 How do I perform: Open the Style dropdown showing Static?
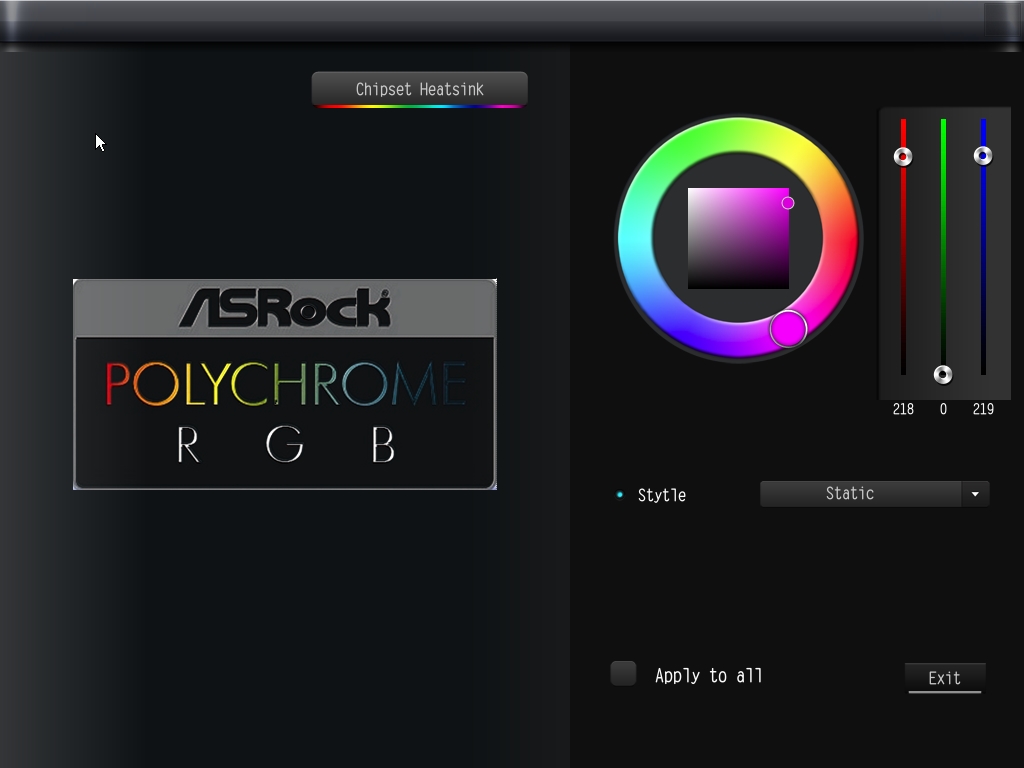(x=874, y=494)
